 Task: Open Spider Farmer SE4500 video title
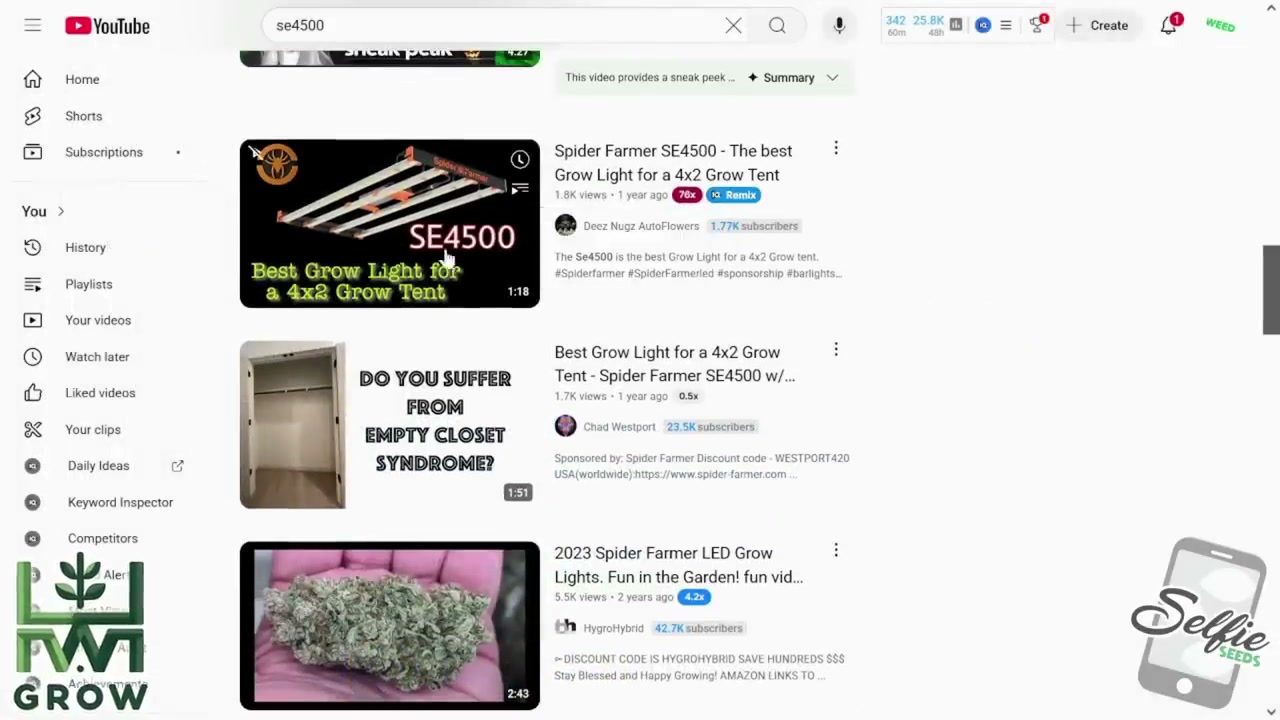click(x=673, y=163)
